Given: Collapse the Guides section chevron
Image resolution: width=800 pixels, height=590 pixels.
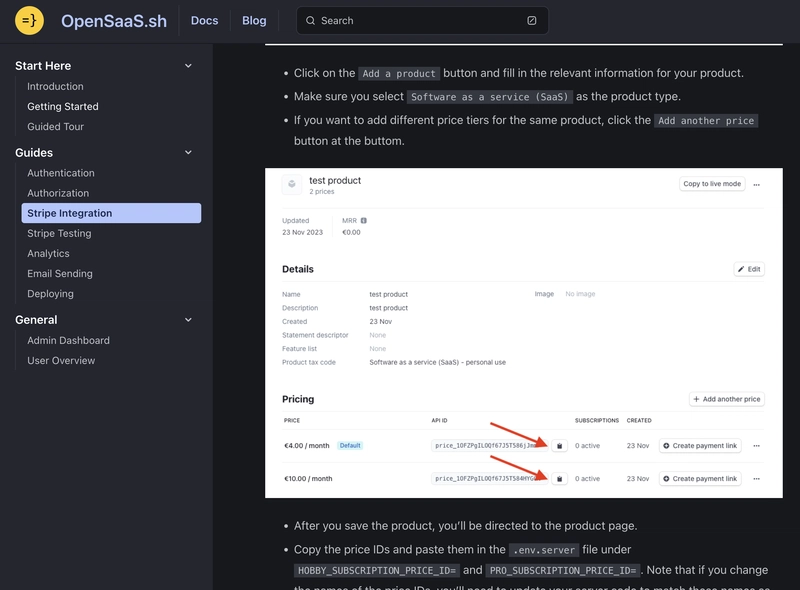Looking at the screenshot, I should (188, 153).
